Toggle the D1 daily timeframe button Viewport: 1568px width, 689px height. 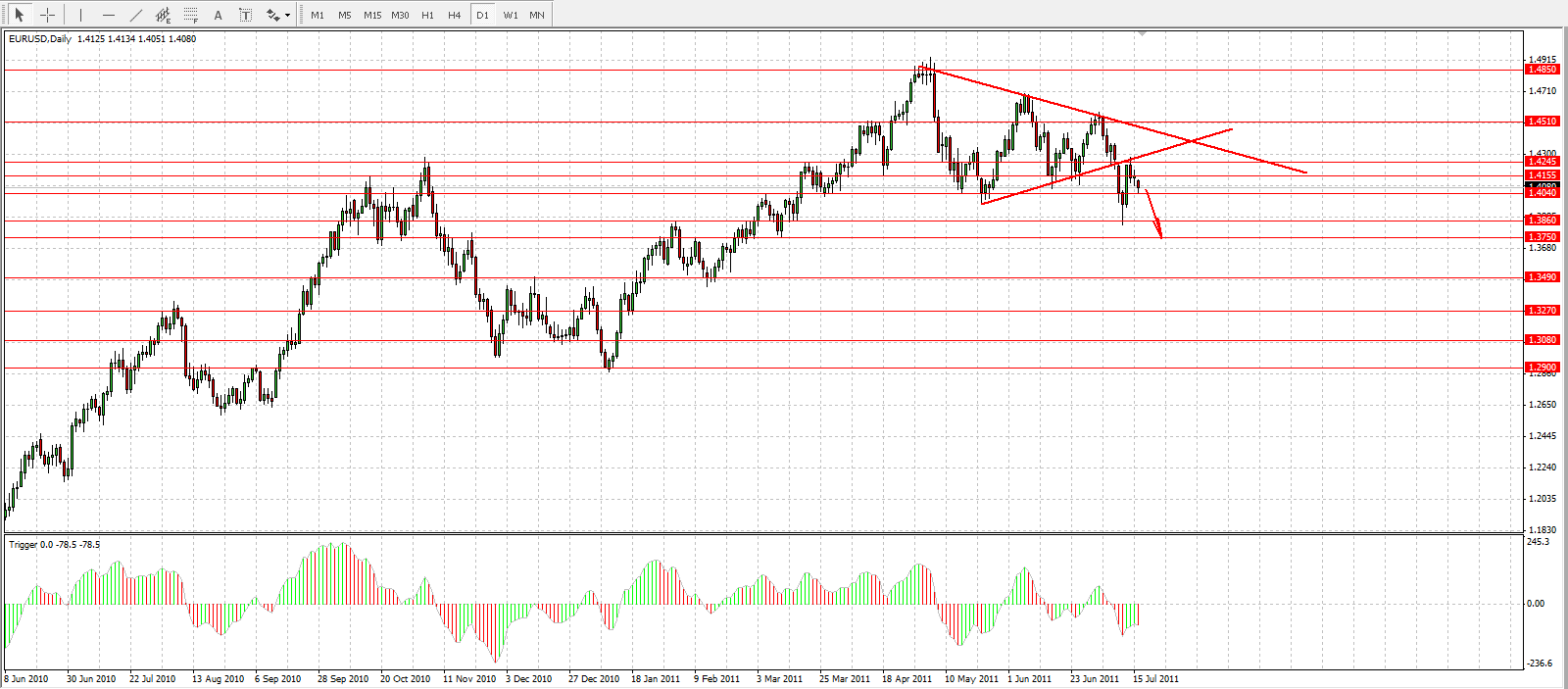pyautogui.click(x=482, y=15)
